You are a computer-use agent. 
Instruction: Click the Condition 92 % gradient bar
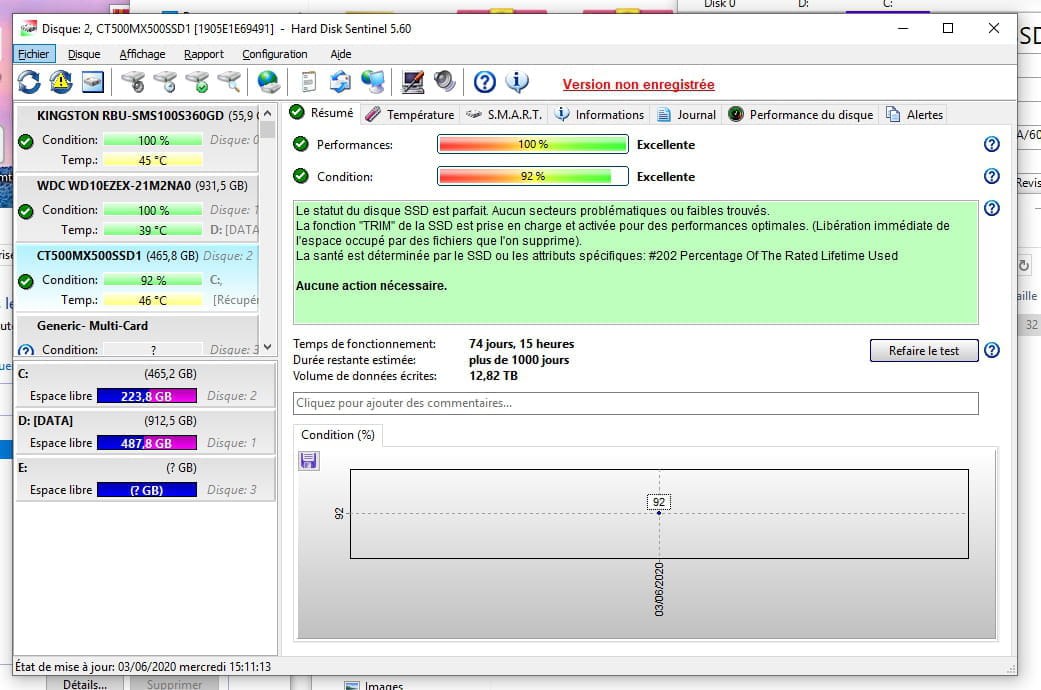[x=532, y=176]
